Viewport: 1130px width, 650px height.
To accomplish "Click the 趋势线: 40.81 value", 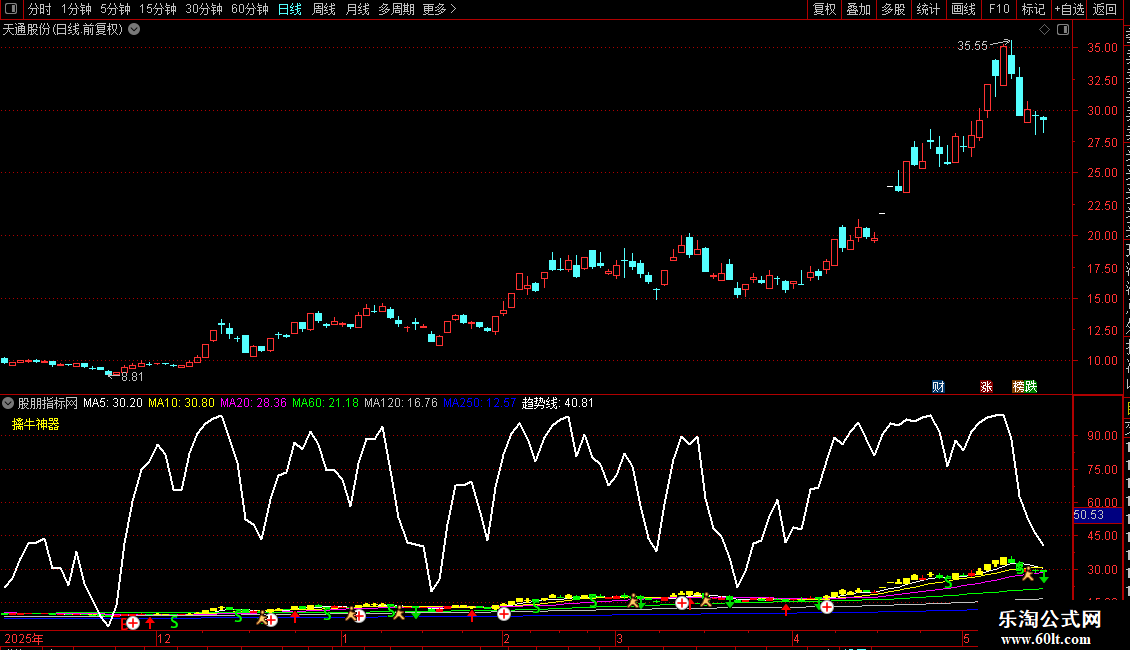I will (x=558, y=403).
